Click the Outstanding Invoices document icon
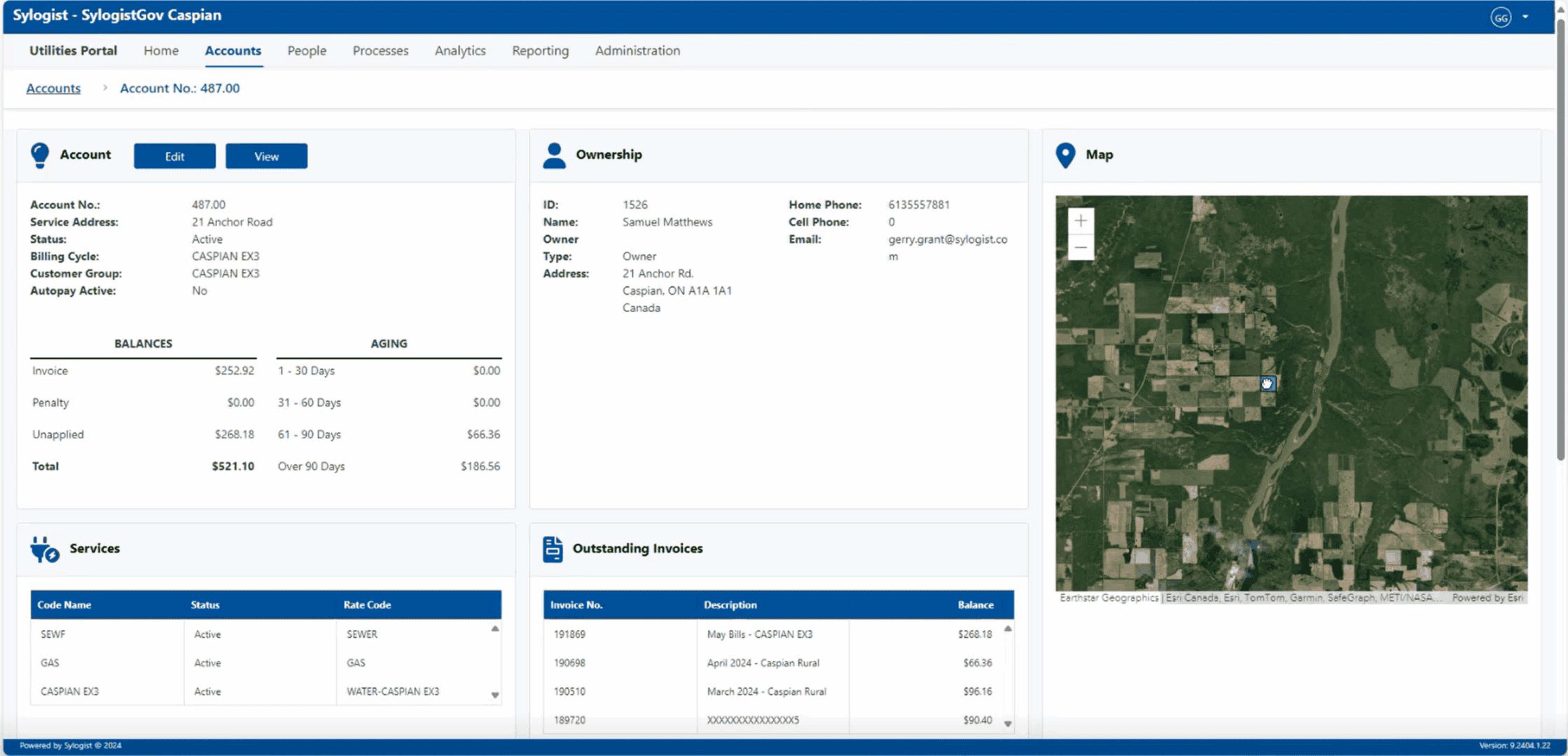This screenshot has height=756, width=1568. click(553, 549)
